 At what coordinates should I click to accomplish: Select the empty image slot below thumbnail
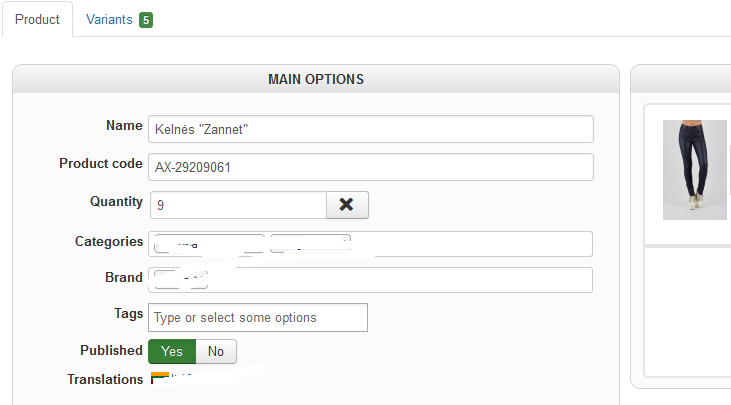[x=688, y=310]
